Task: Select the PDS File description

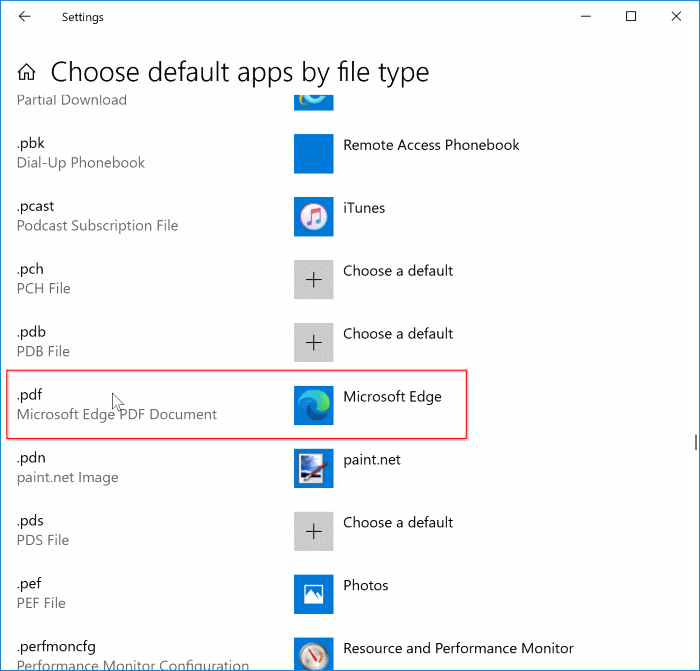Action: click(43, 541)
